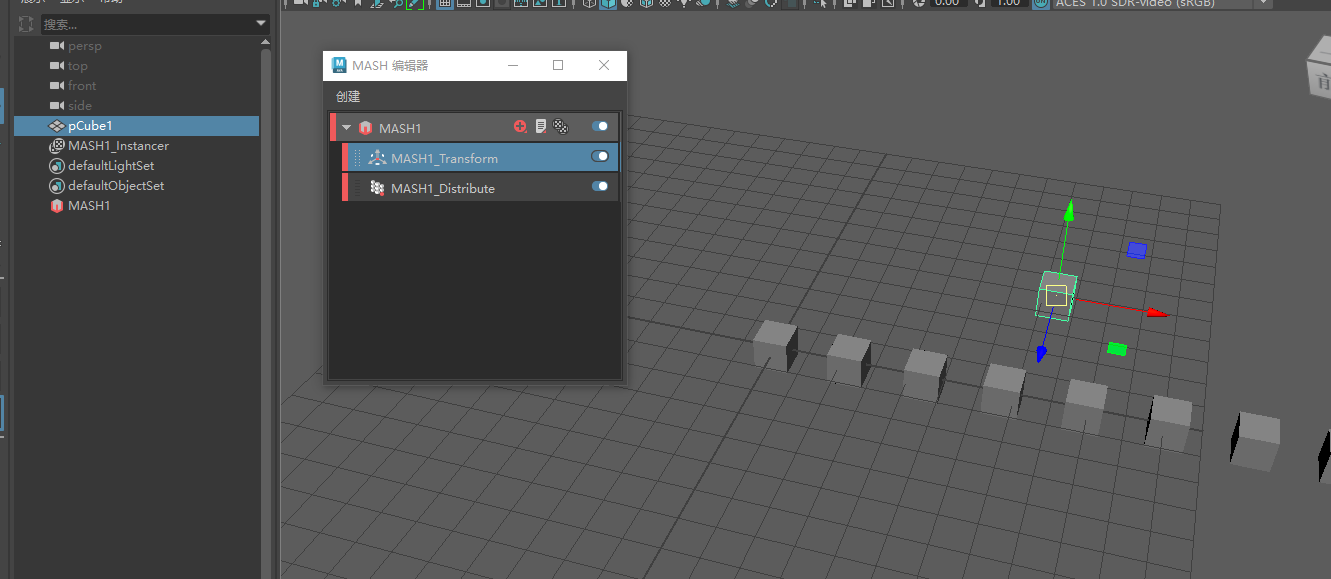Click the green square plane handle
The width and height of the screenshot is (1331, 579).
tap(1117, 349)
